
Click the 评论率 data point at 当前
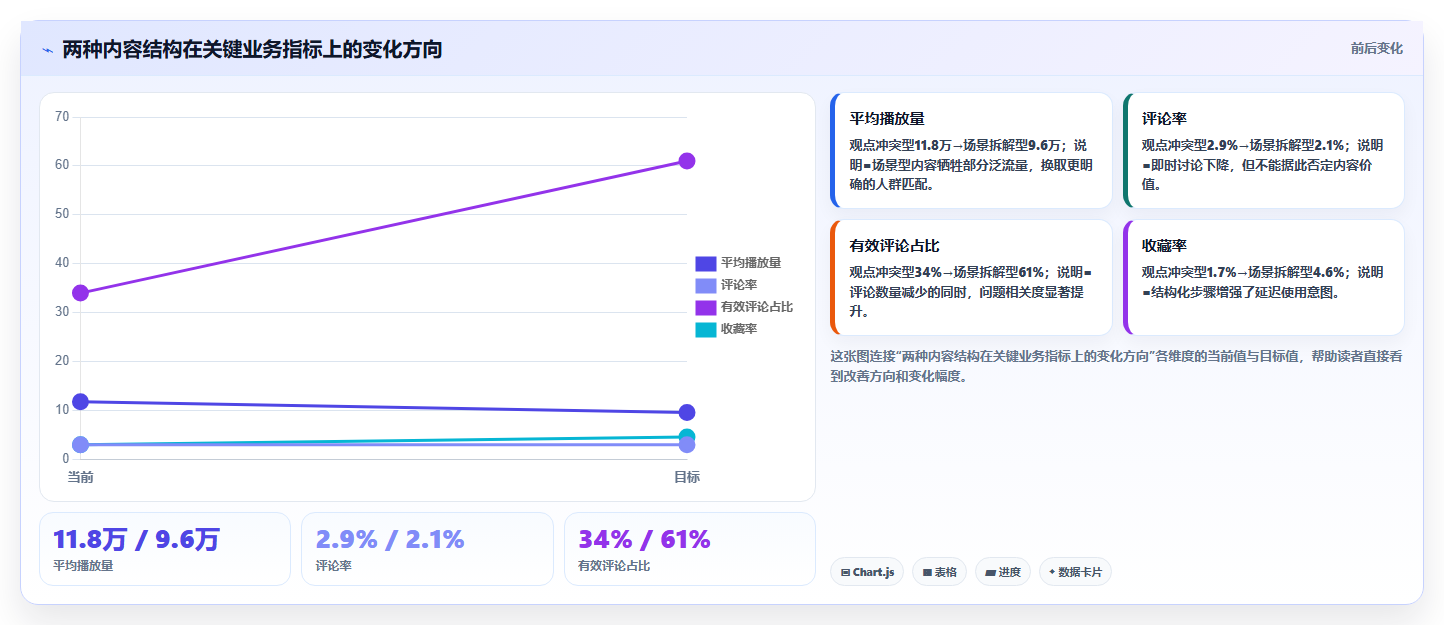click(81, 444)
